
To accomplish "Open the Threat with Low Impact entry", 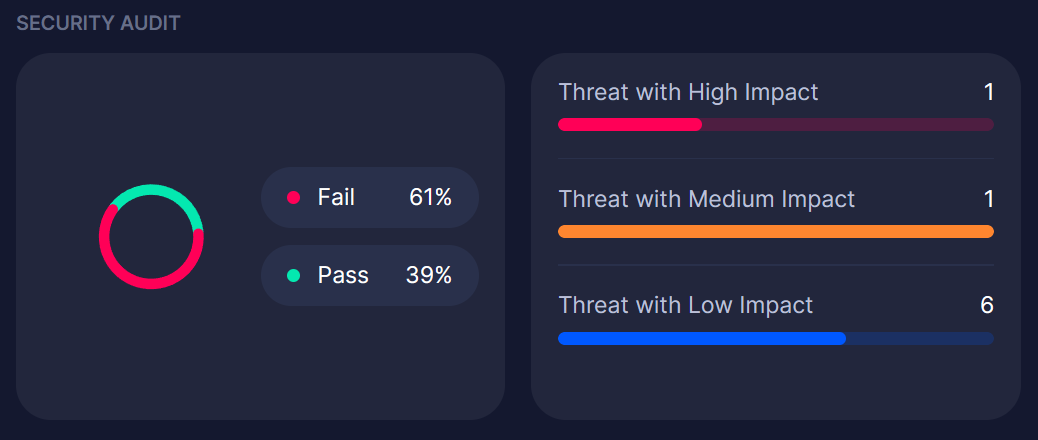I will 686,305.
